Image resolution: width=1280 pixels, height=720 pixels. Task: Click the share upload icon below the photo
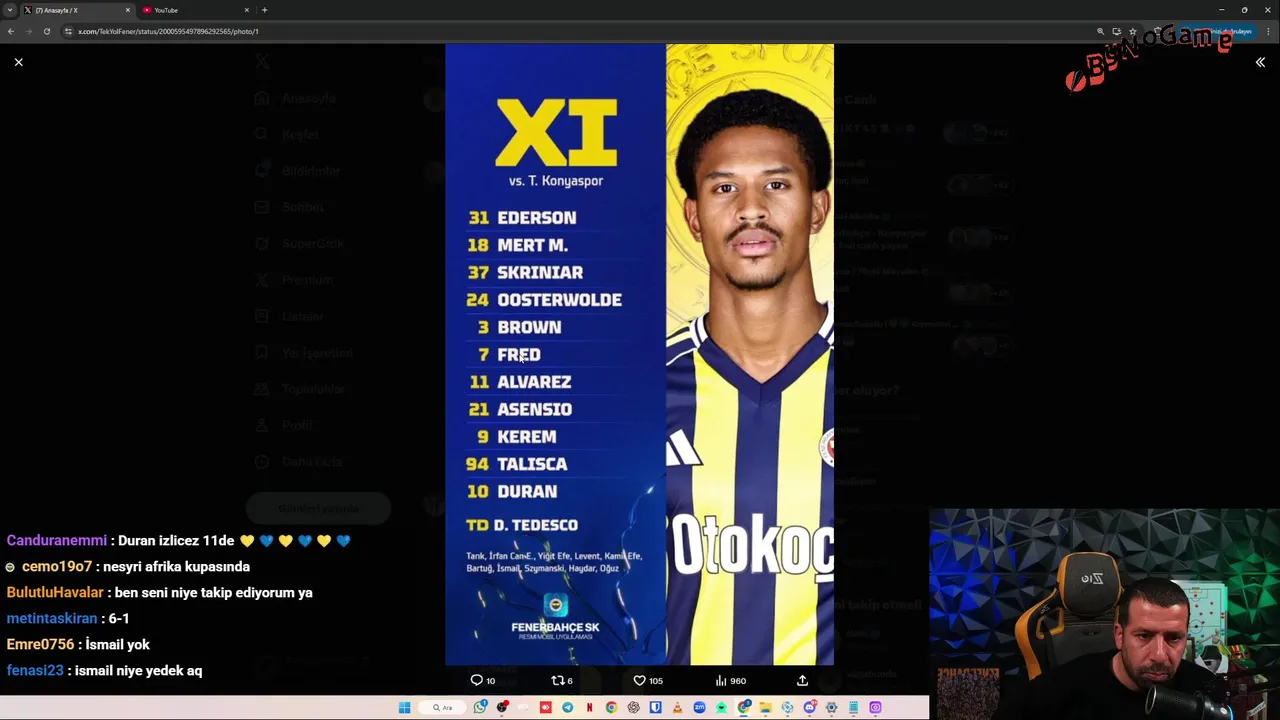pos(802,680)
